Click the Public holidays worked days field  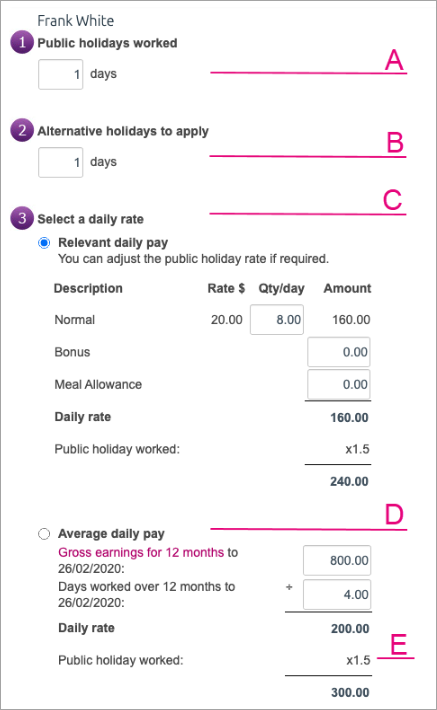61,74
